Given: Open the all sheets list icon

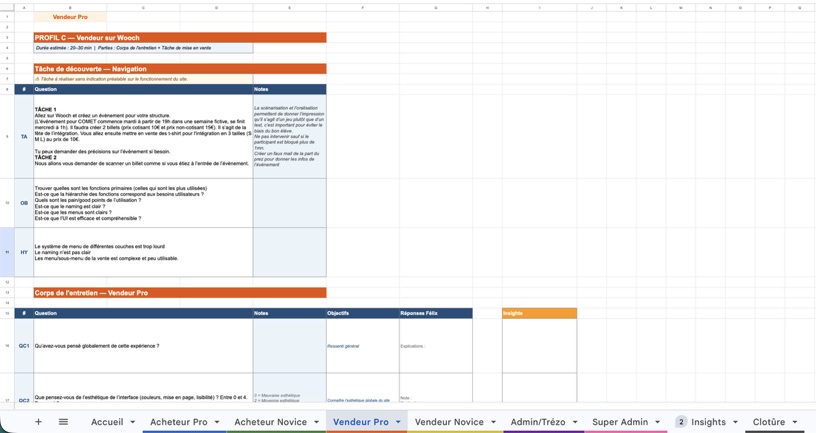Looking at the screenshot, I should [63, 422].
